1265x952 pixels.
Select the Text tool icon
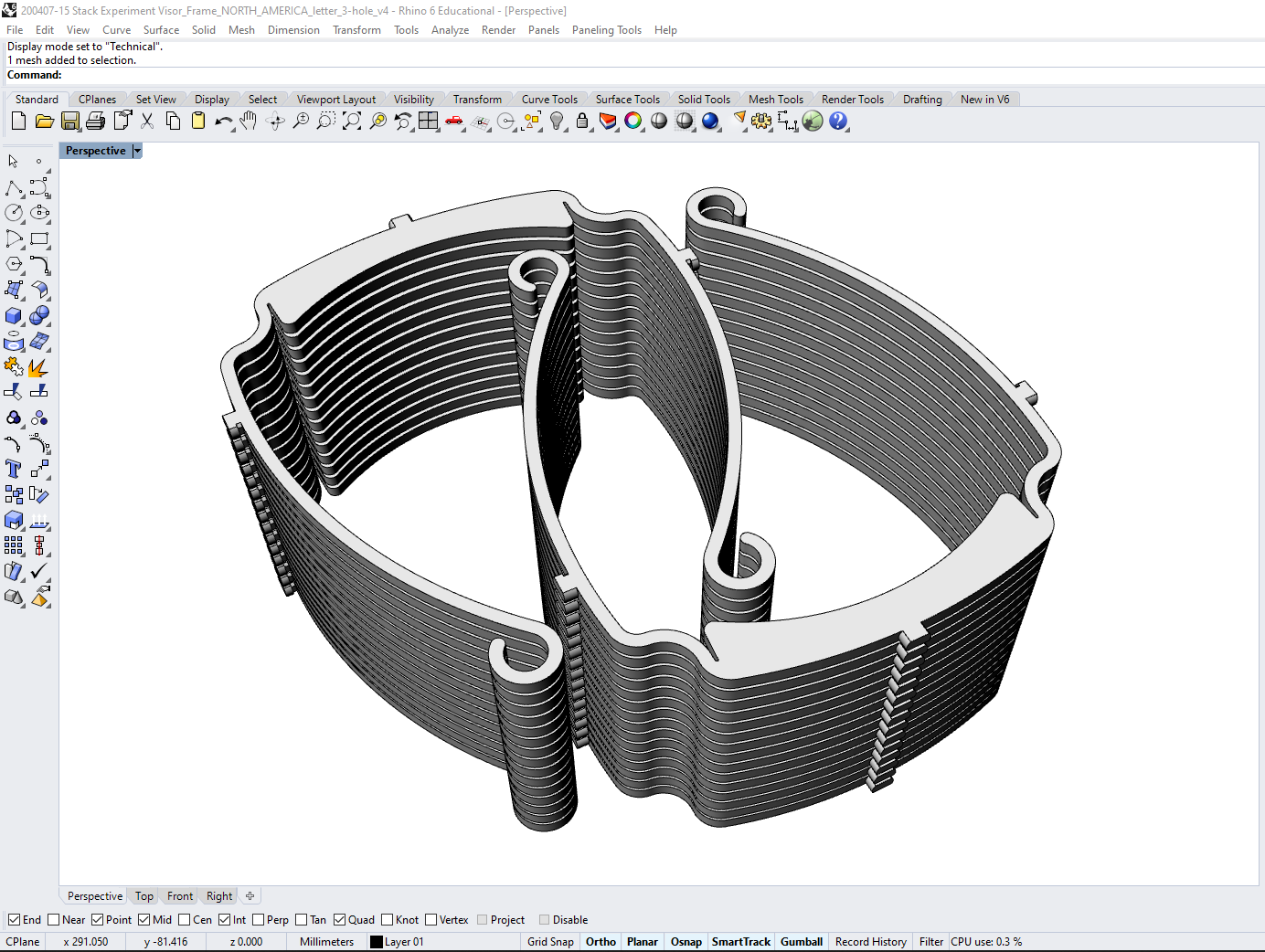point(14,469)
